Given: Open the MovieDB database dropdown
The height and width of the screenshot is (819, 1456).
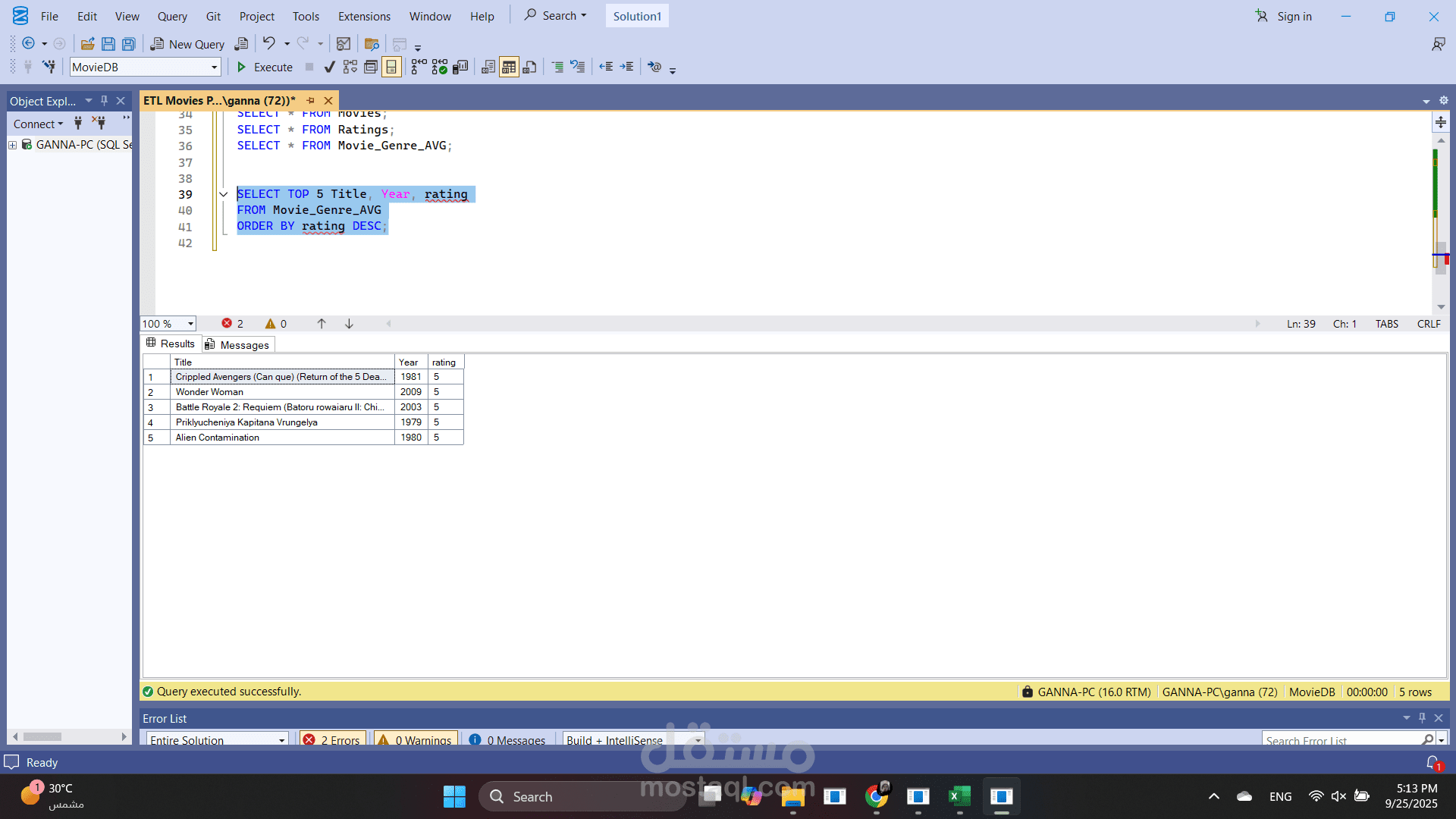Looking at the screenshot, I should [214, 67].
